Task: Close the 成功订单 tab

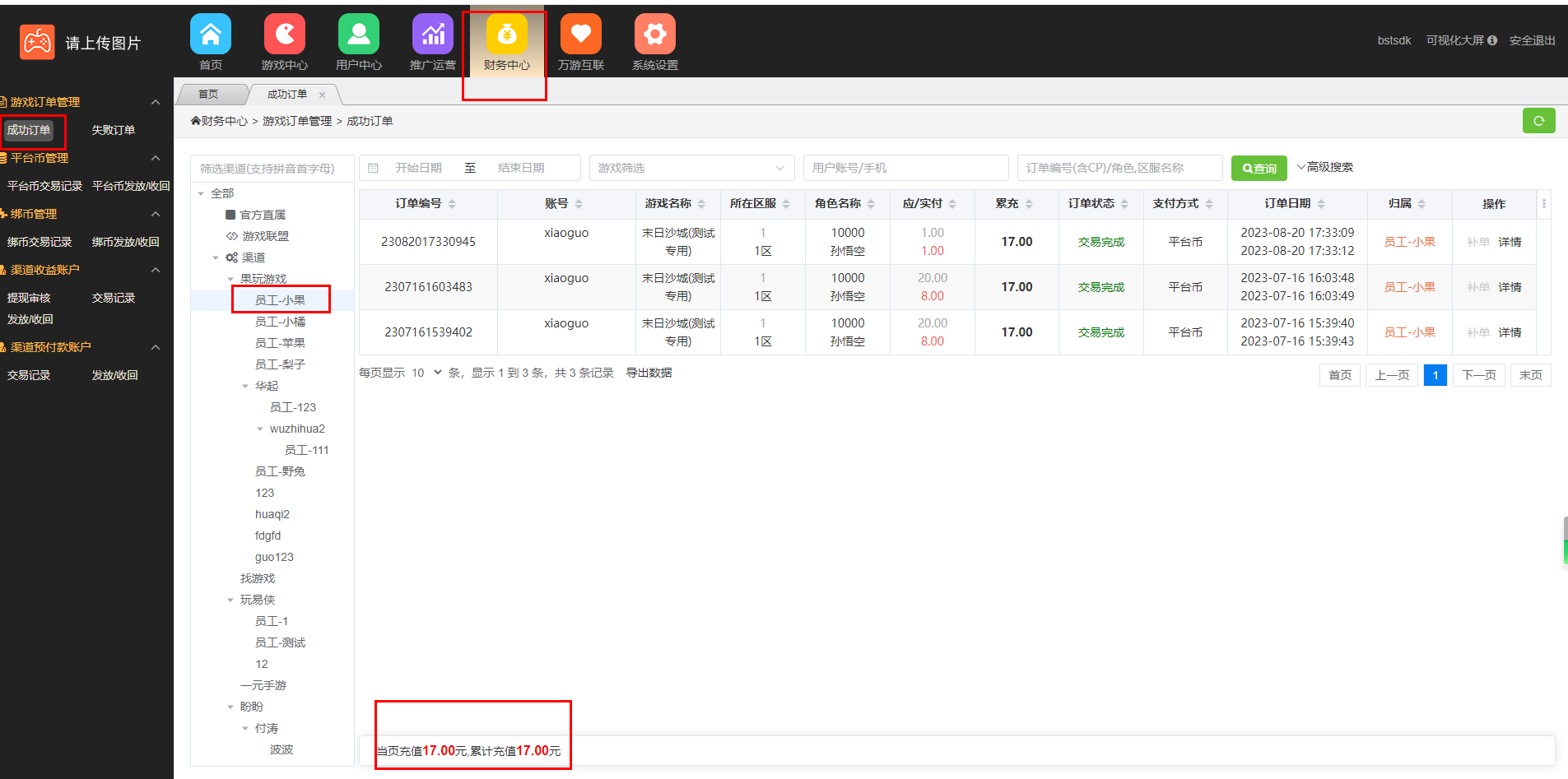Action: point(322,95)
